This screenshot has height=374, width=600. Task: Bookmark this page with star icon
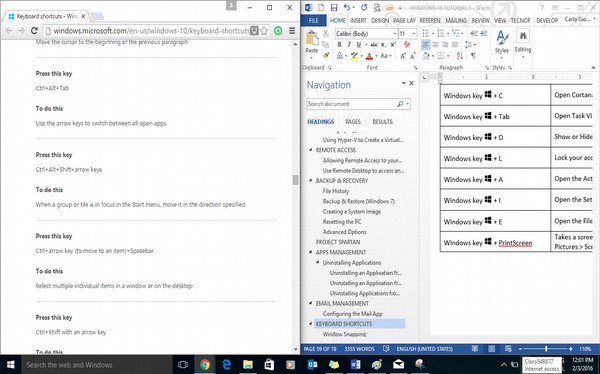[x=264, y=31]
